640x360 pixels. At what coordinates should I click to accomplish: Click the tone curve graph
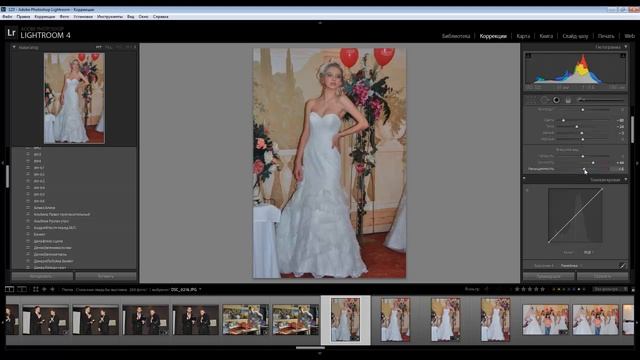(576, 216)
